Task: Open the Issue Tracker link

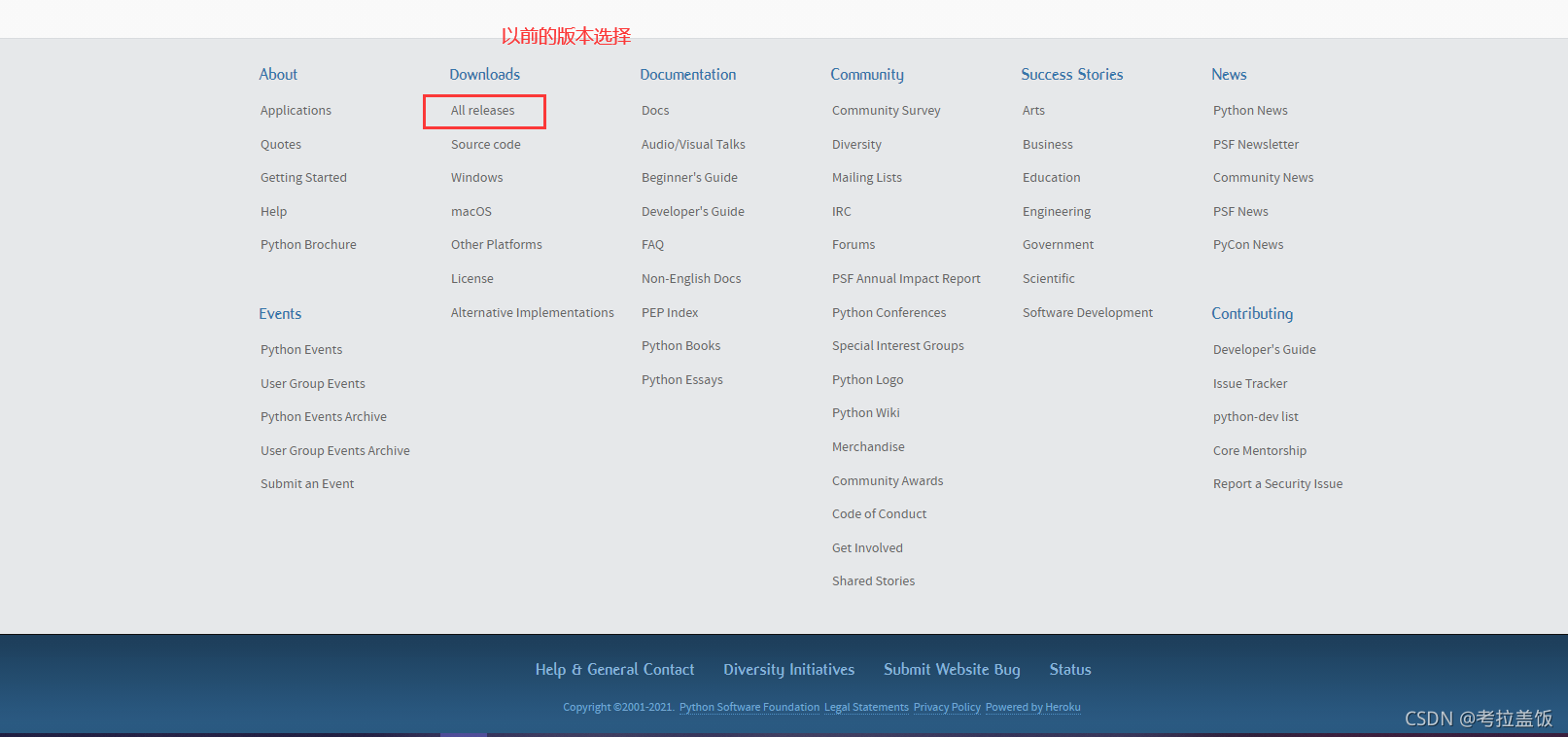Action: (1250, 384)
